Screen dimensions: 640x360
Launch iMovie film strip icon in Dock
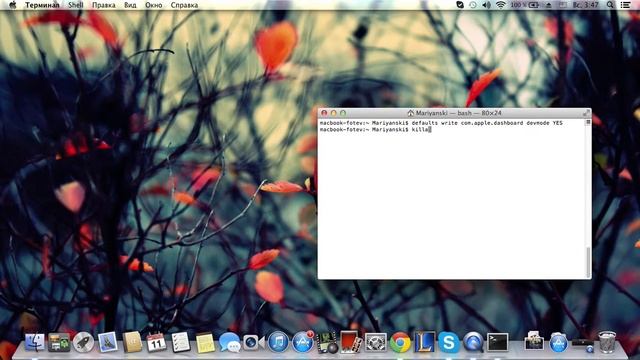[327, 342]
